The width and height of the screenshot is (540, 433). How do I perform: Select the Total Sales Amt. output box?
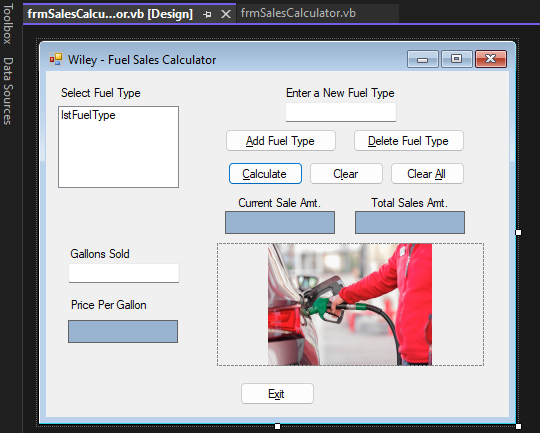click(410, 223)
